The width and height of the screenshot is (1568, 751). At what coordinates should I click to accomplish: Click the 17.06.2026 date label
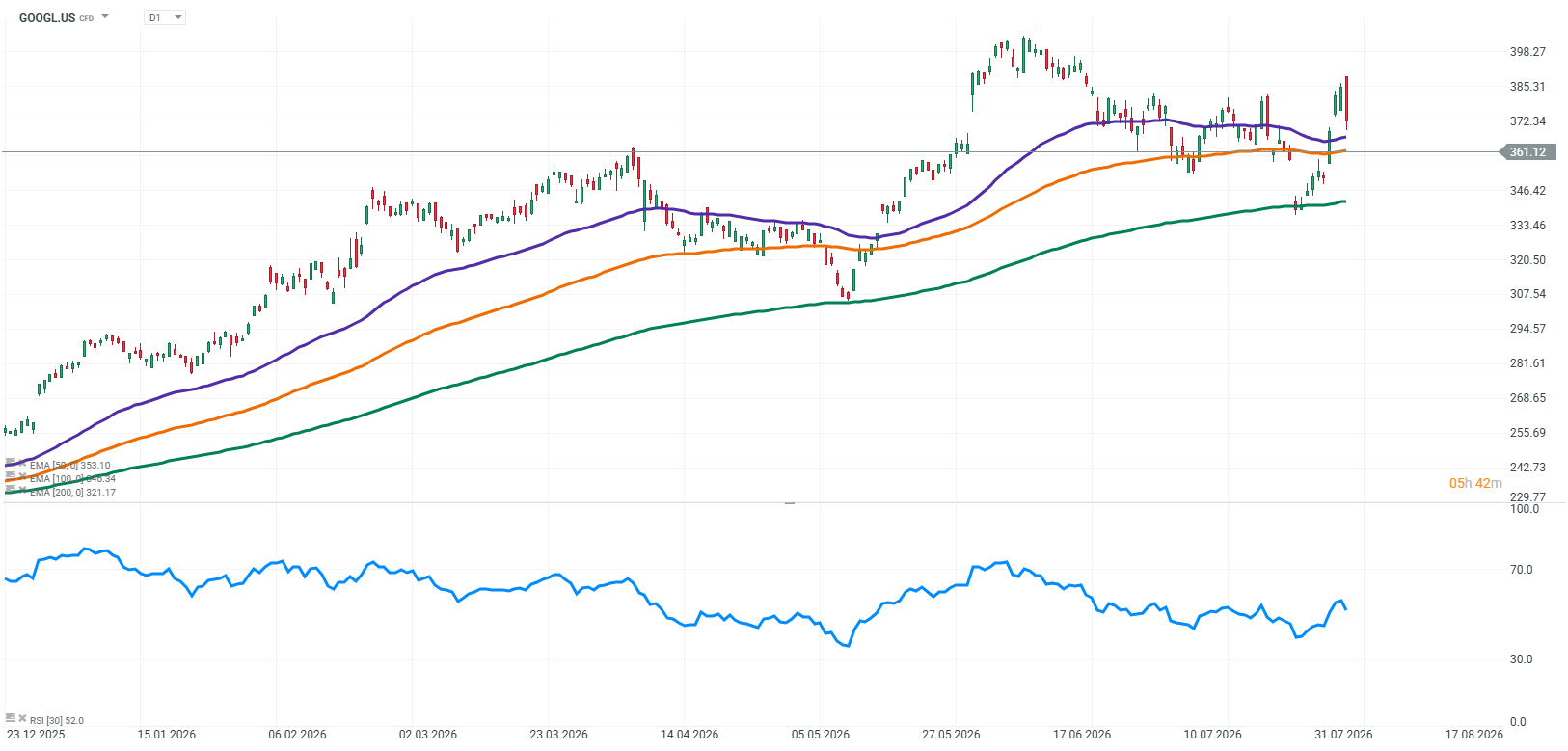click(1082, 735)
